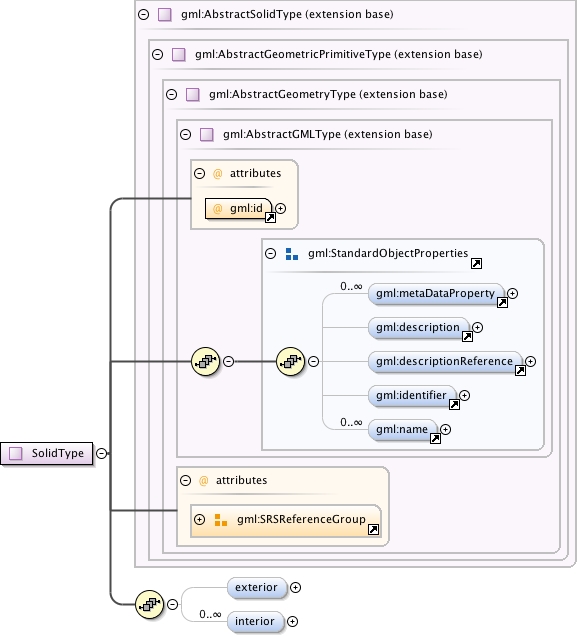Expand the gml:name element
Viewport: 578px width, 637px height.
(446, 429)
